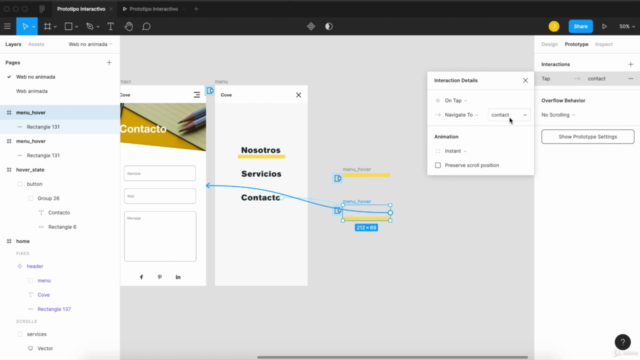Select the Comment tool
The height and width of the screenshot is (360, 640).
tap(146, 27)
